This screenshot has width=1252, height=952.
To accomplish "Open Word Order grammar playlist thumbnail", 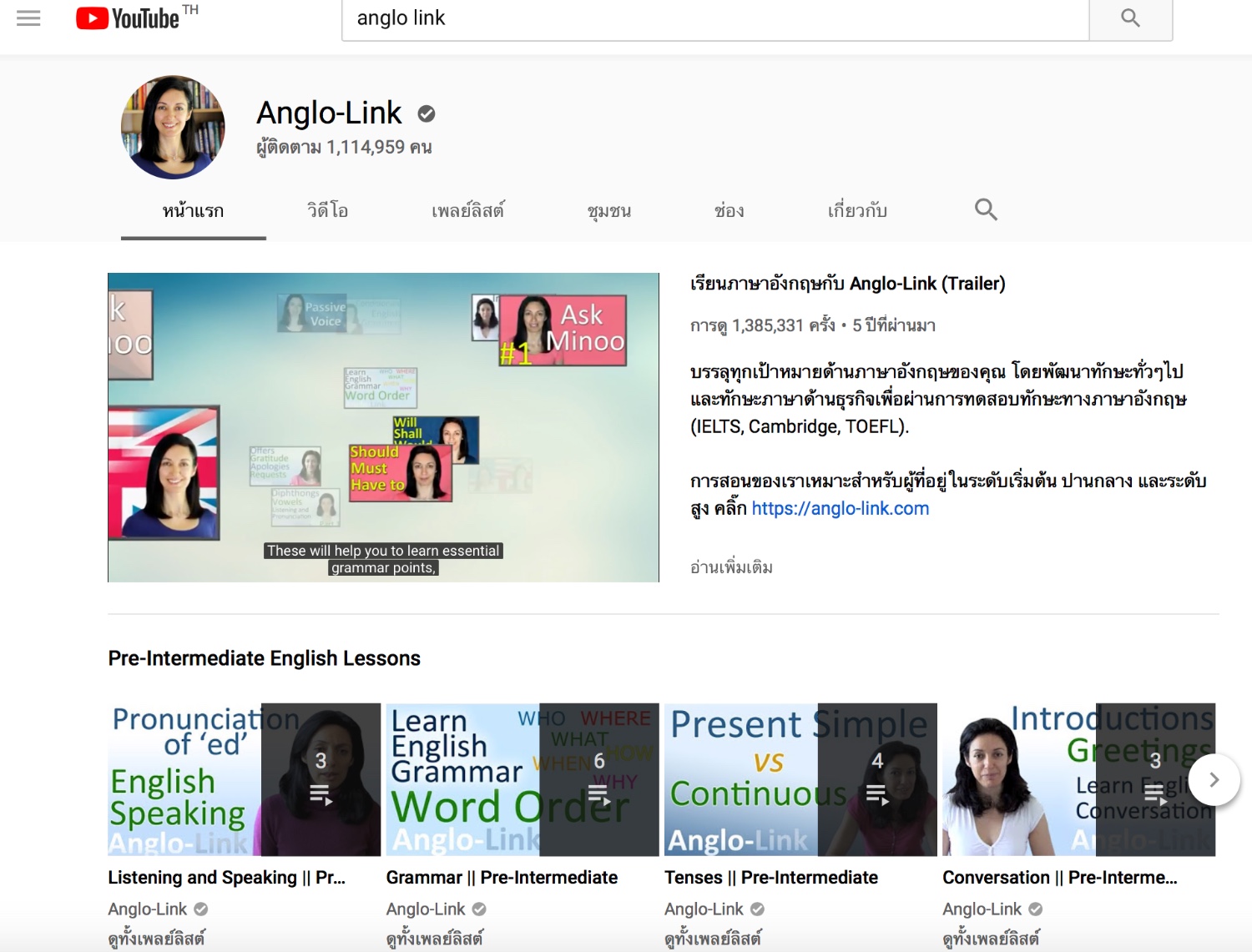I will (x=523, y=779).
